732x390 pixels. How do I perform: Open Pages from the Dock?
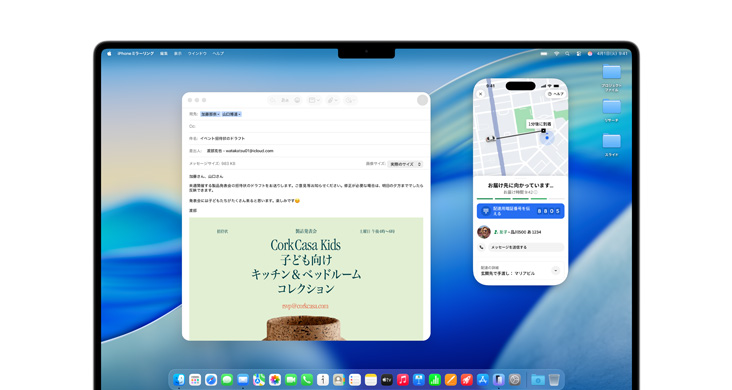click(450, 380)
